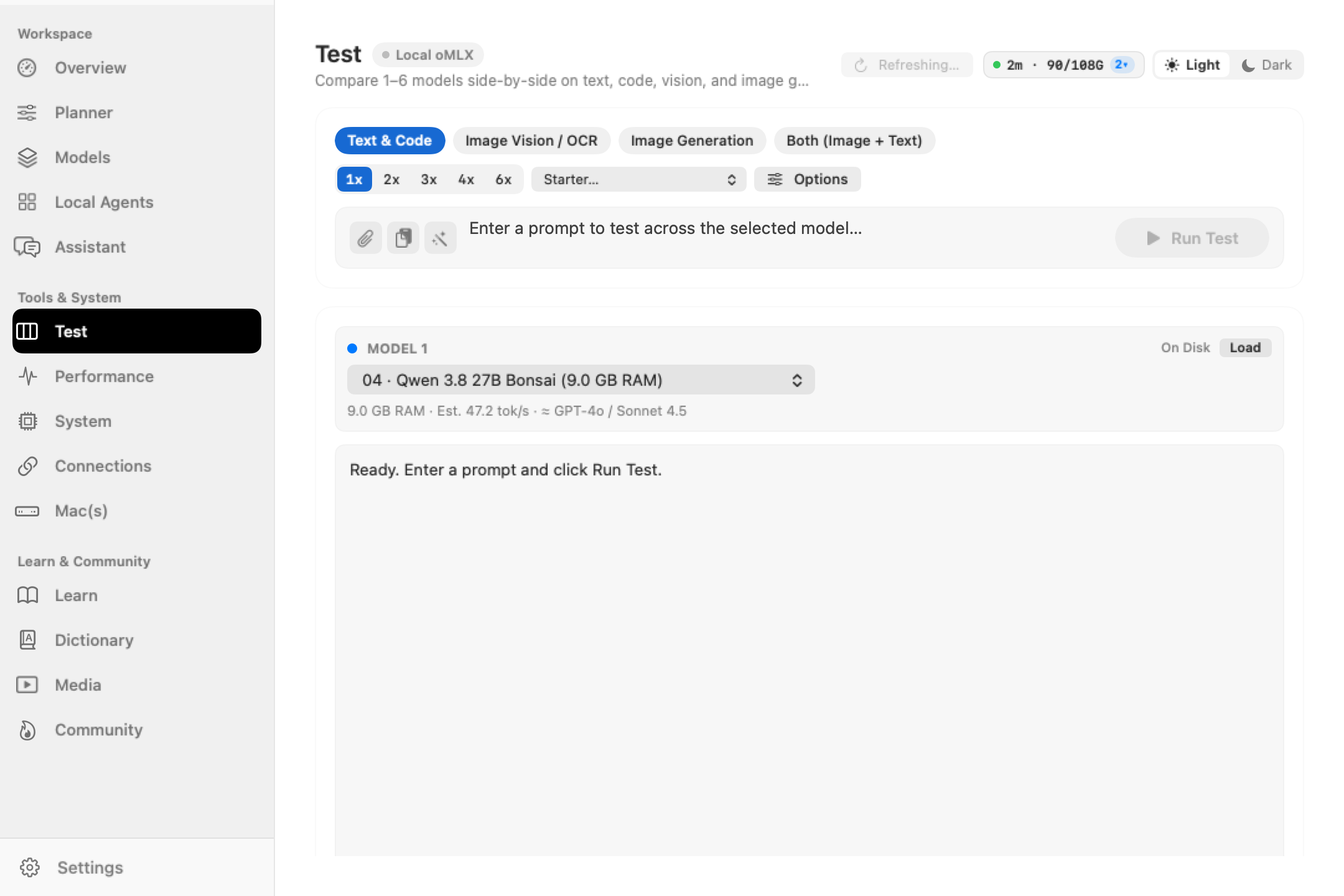Click the Settings gear icon
Image resolution: width=1344 pixels, height=896 pixels.
coord(29,867)
